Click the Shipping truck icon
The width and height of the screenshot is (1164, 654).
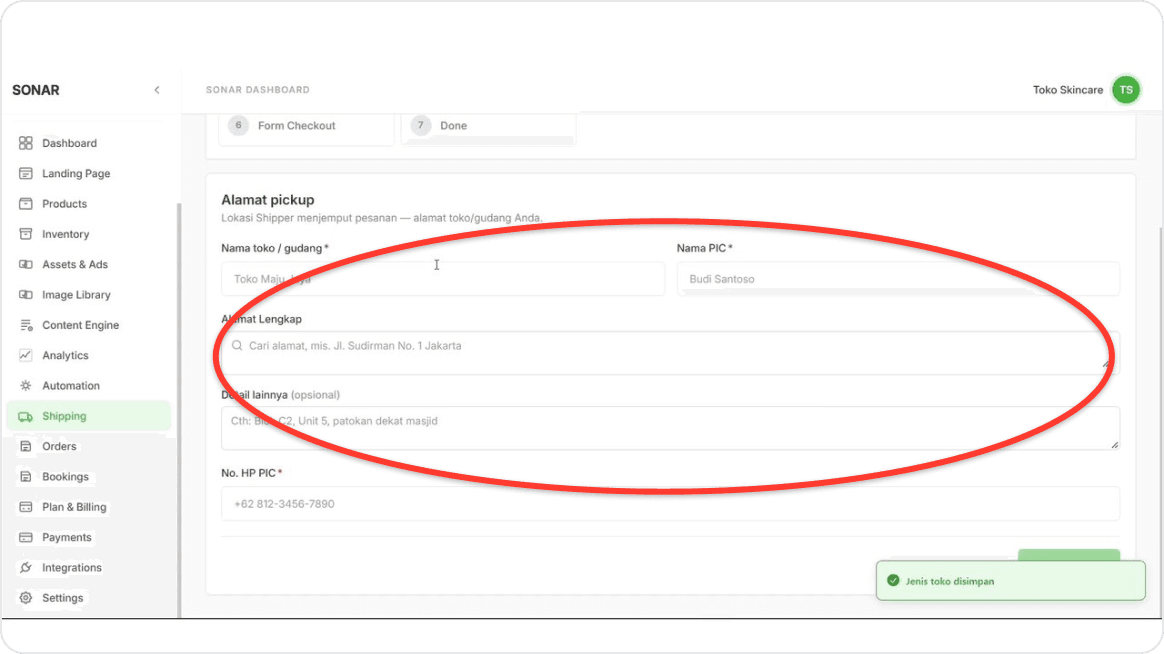pyautogui.click(x=26, y=416)
